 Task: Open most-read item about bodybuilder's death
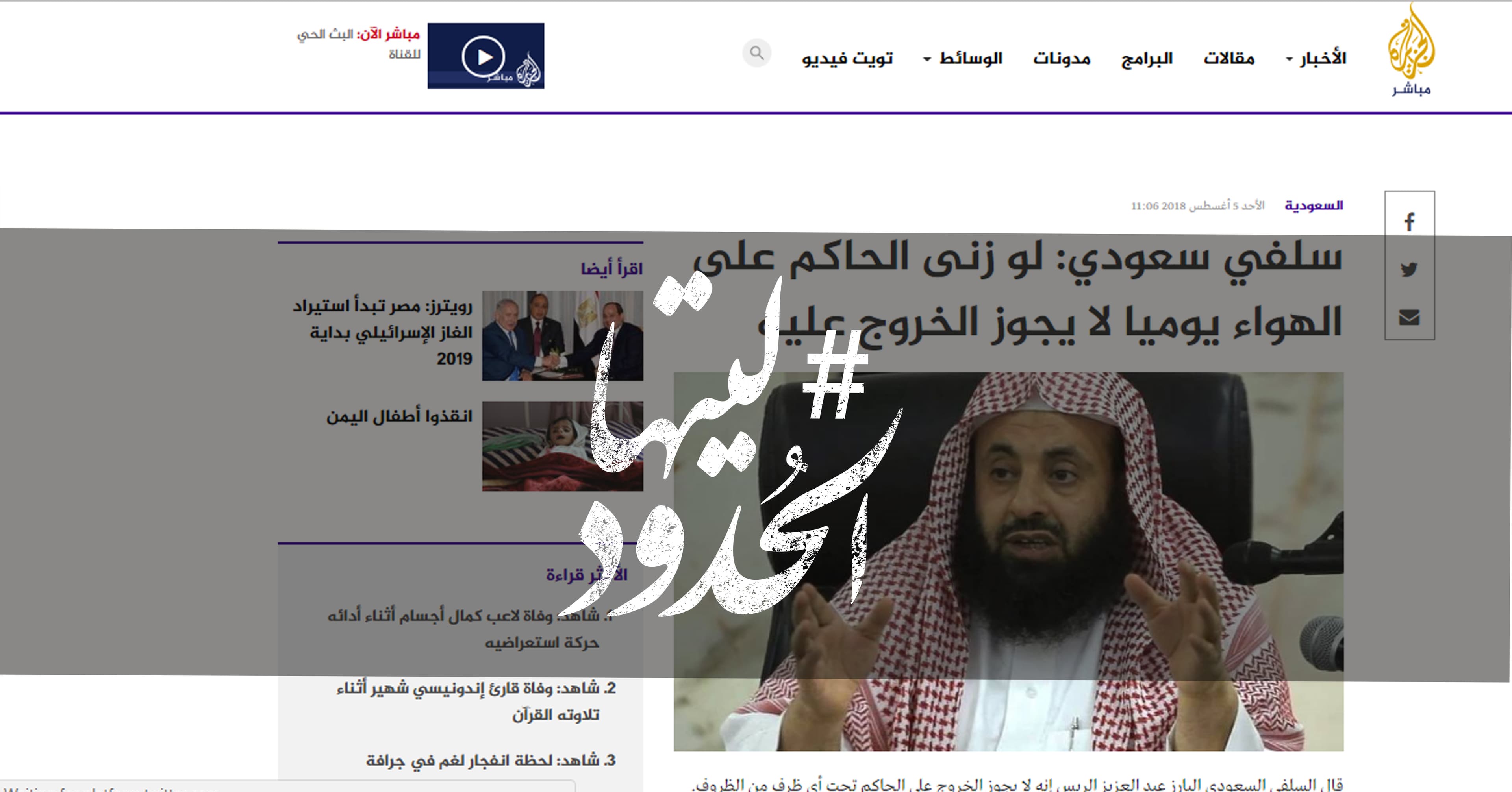click(471, 629)
